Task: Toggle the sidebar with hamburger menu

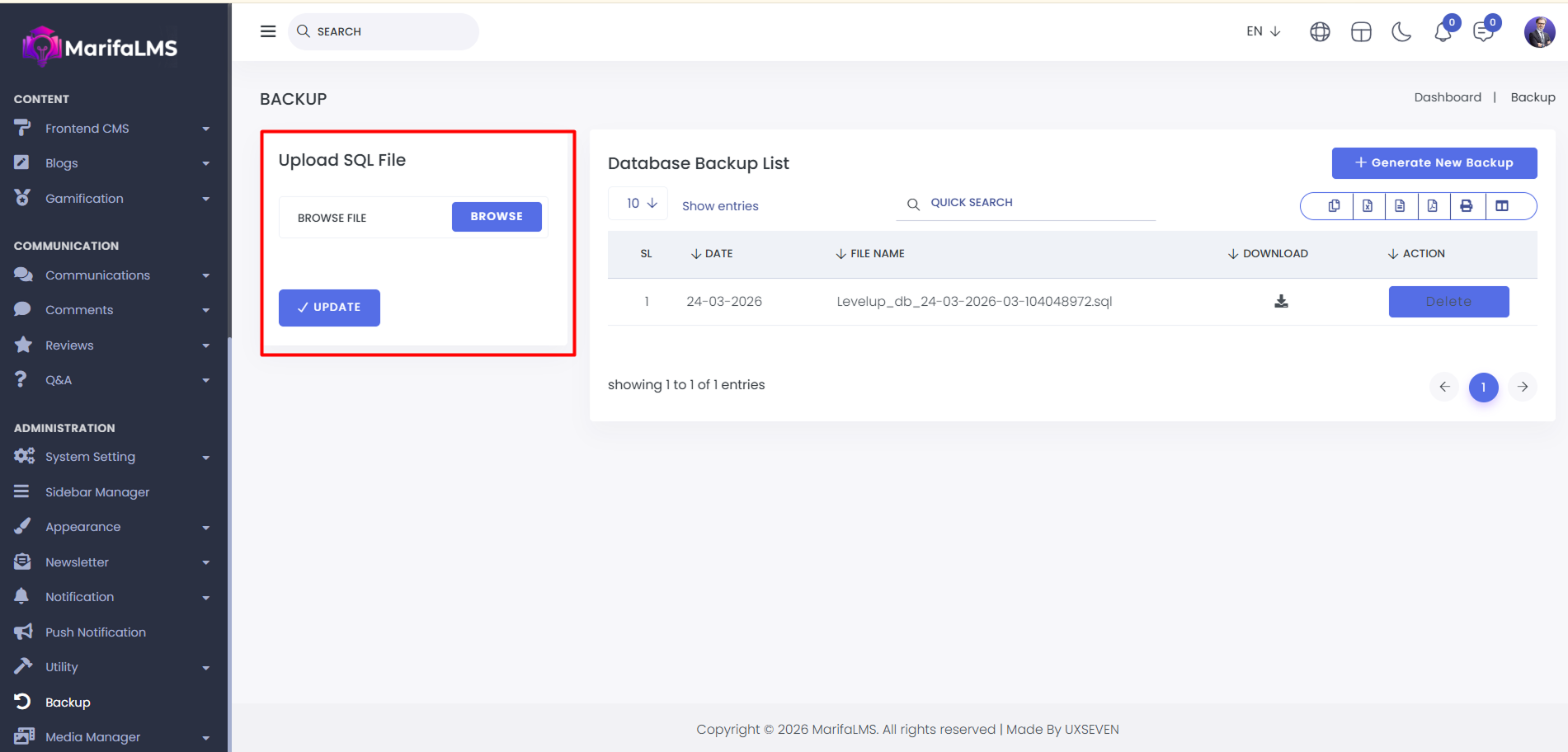Action: point(268,31)
